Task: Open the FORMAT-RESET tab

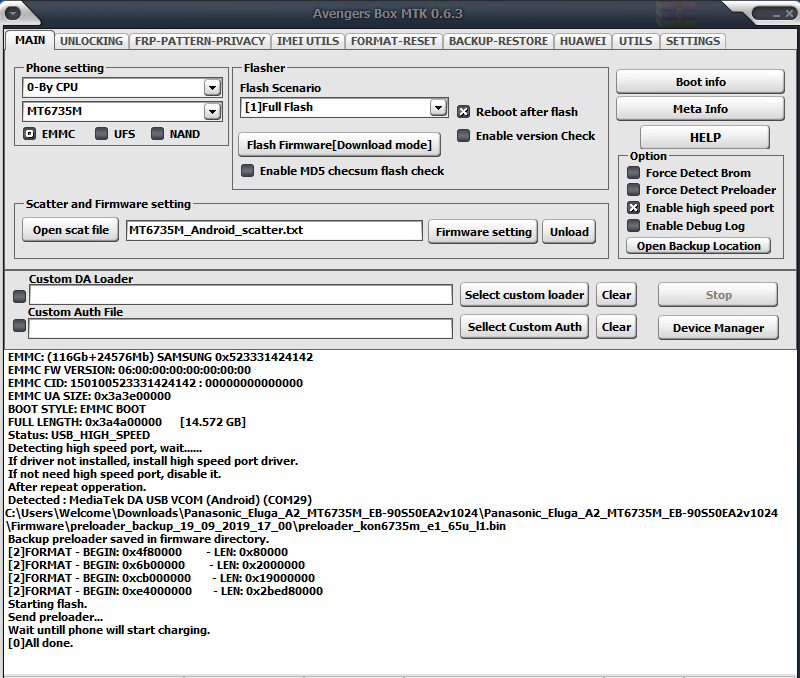Action: (394, 41)
